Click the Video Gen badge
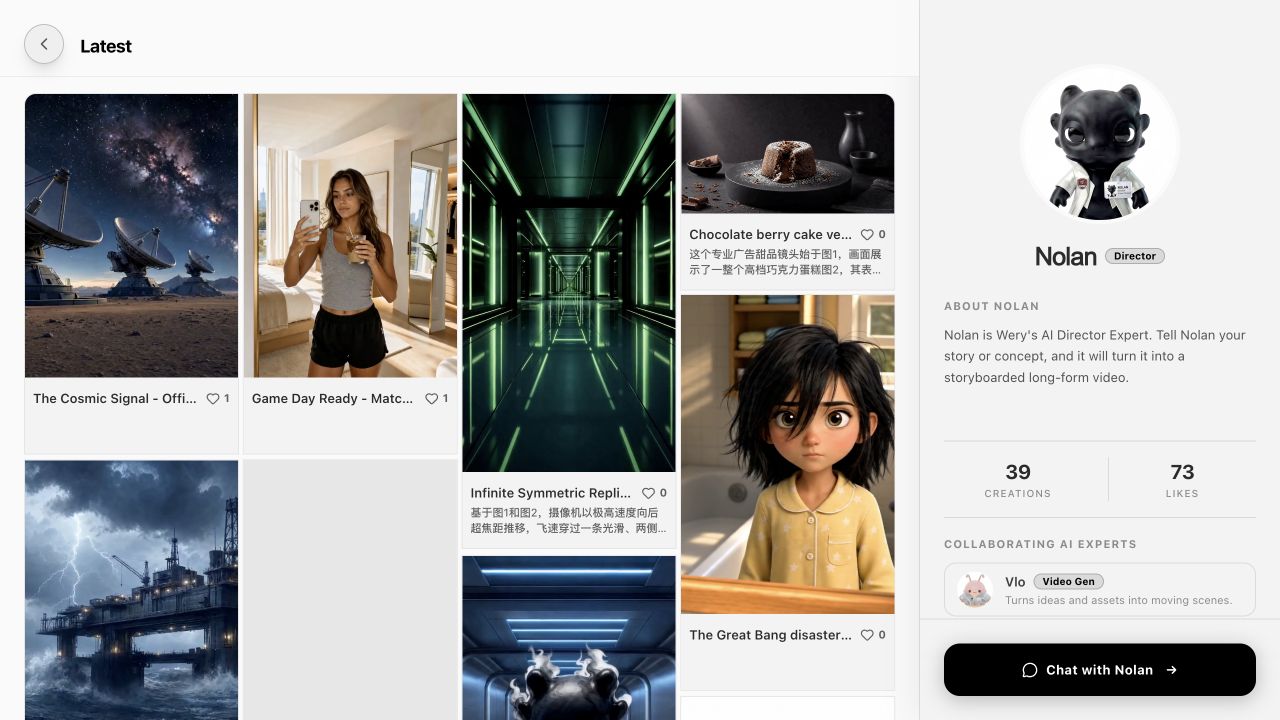Screen dimensions: 1280x720 tap(1069, 581)
